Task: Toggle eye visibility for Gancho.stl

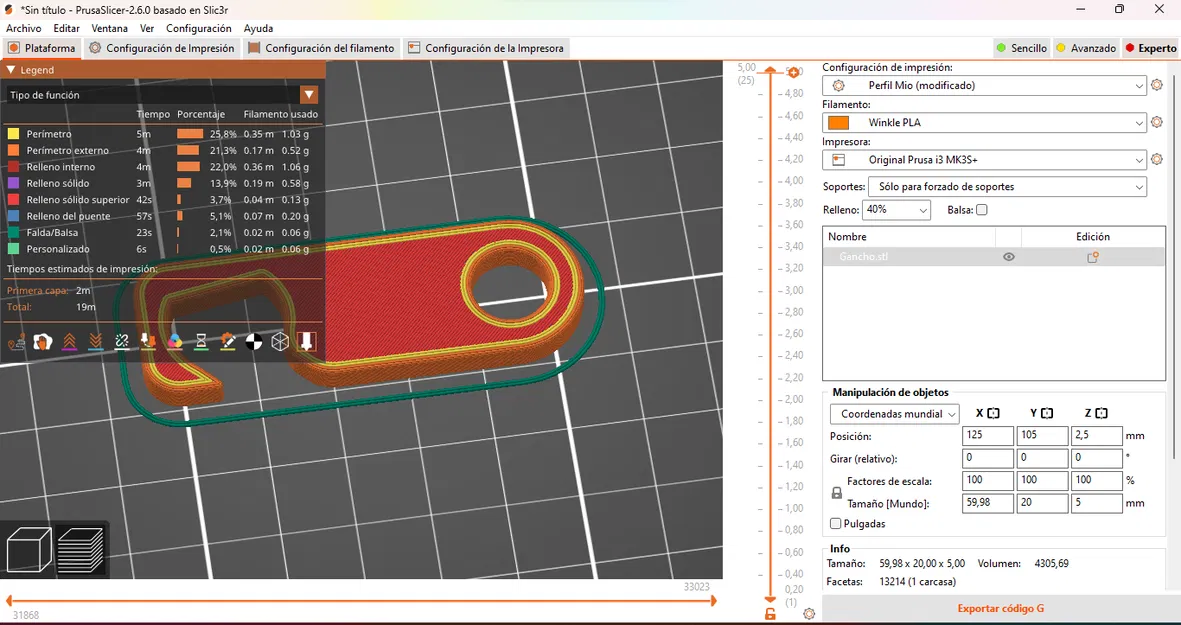Action: 1009,257
